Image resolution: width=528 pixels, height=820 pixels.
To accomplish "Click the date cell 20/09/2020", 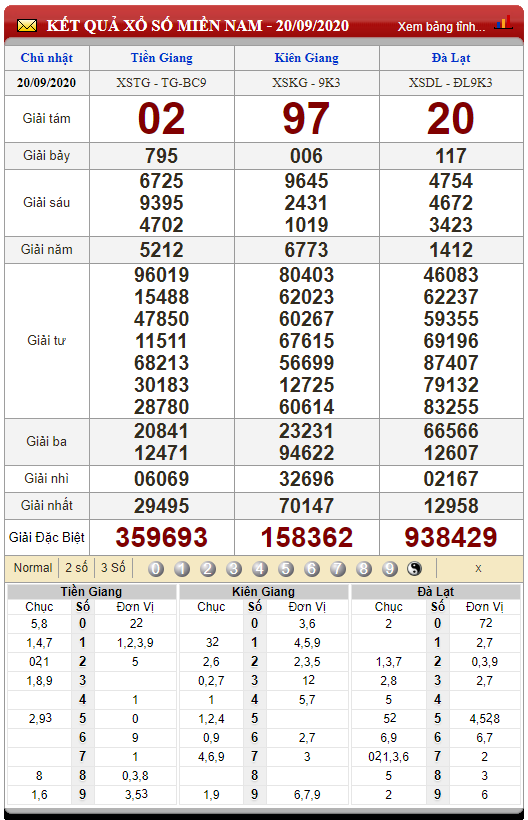I will (47, 83).
